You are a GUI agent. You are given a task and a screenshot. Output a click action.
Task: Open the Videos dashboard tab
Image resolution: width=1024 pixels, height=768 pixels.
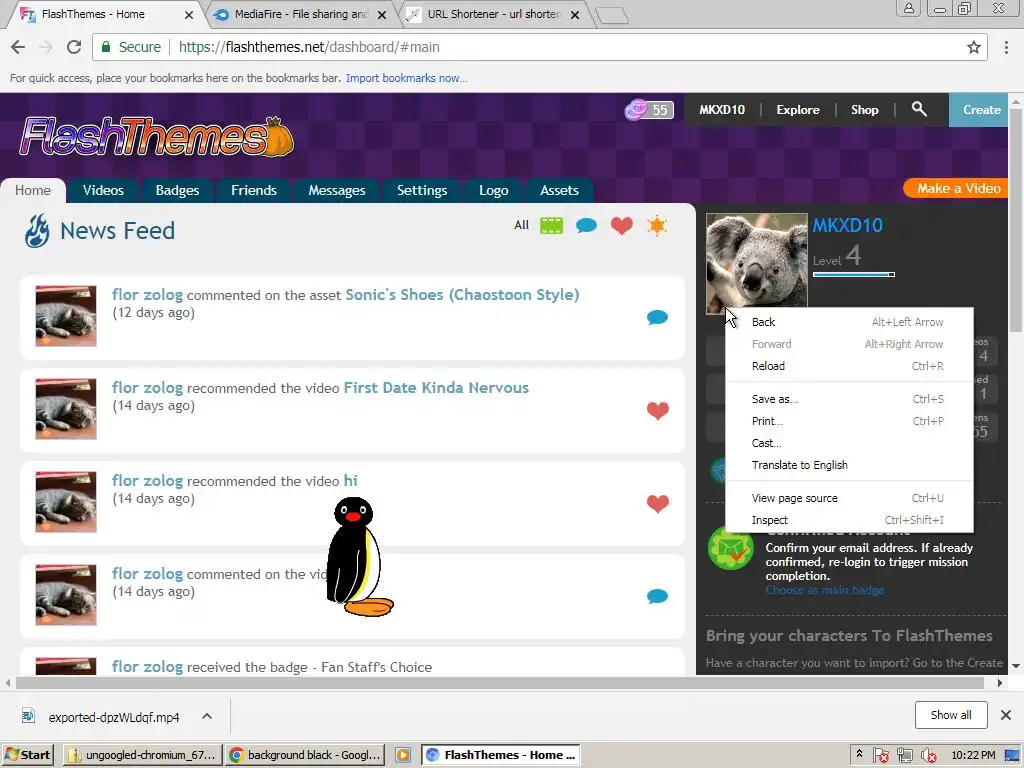(x=103, y=190)
